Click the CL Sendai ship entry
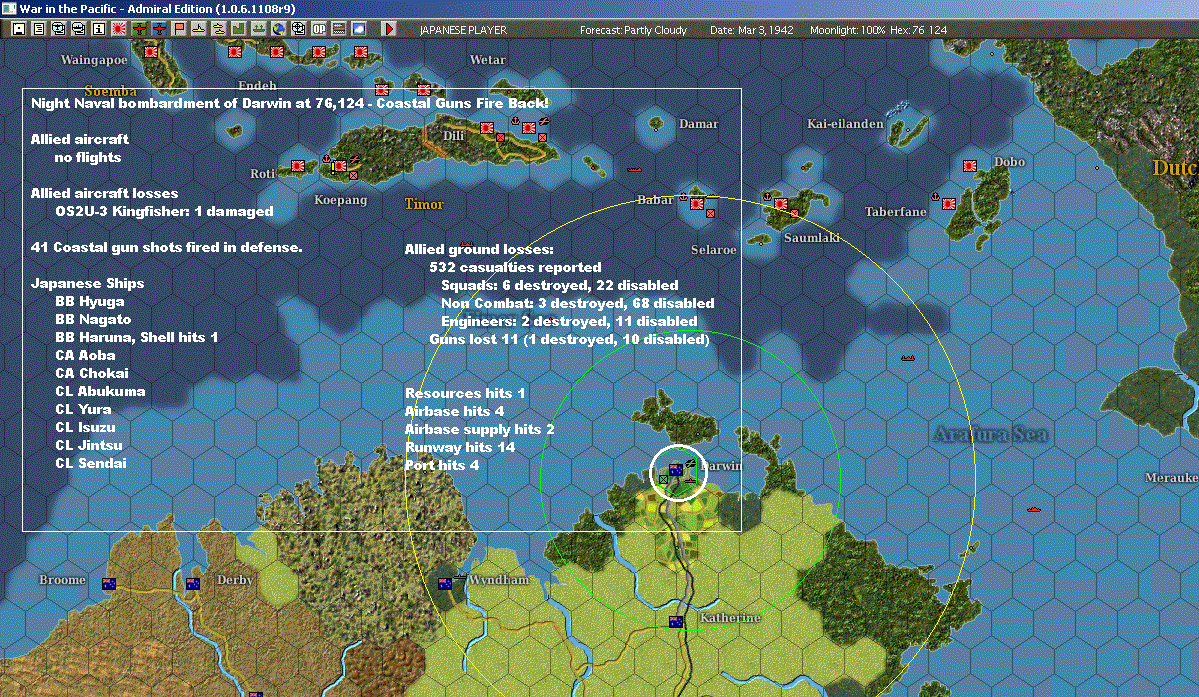 coord(91,463)
